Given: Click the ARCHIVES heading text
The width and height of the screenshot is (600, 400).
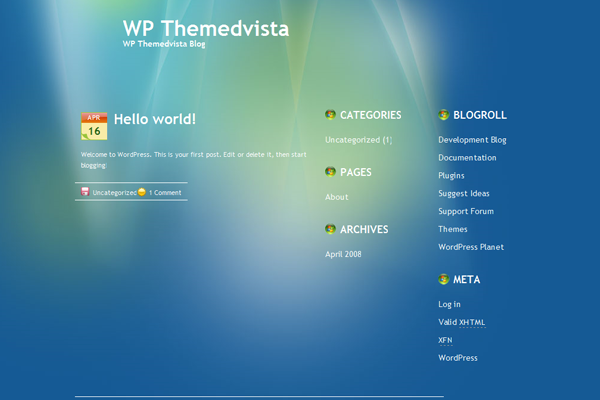Looking at the screenshot, I should tap(364, 229).
